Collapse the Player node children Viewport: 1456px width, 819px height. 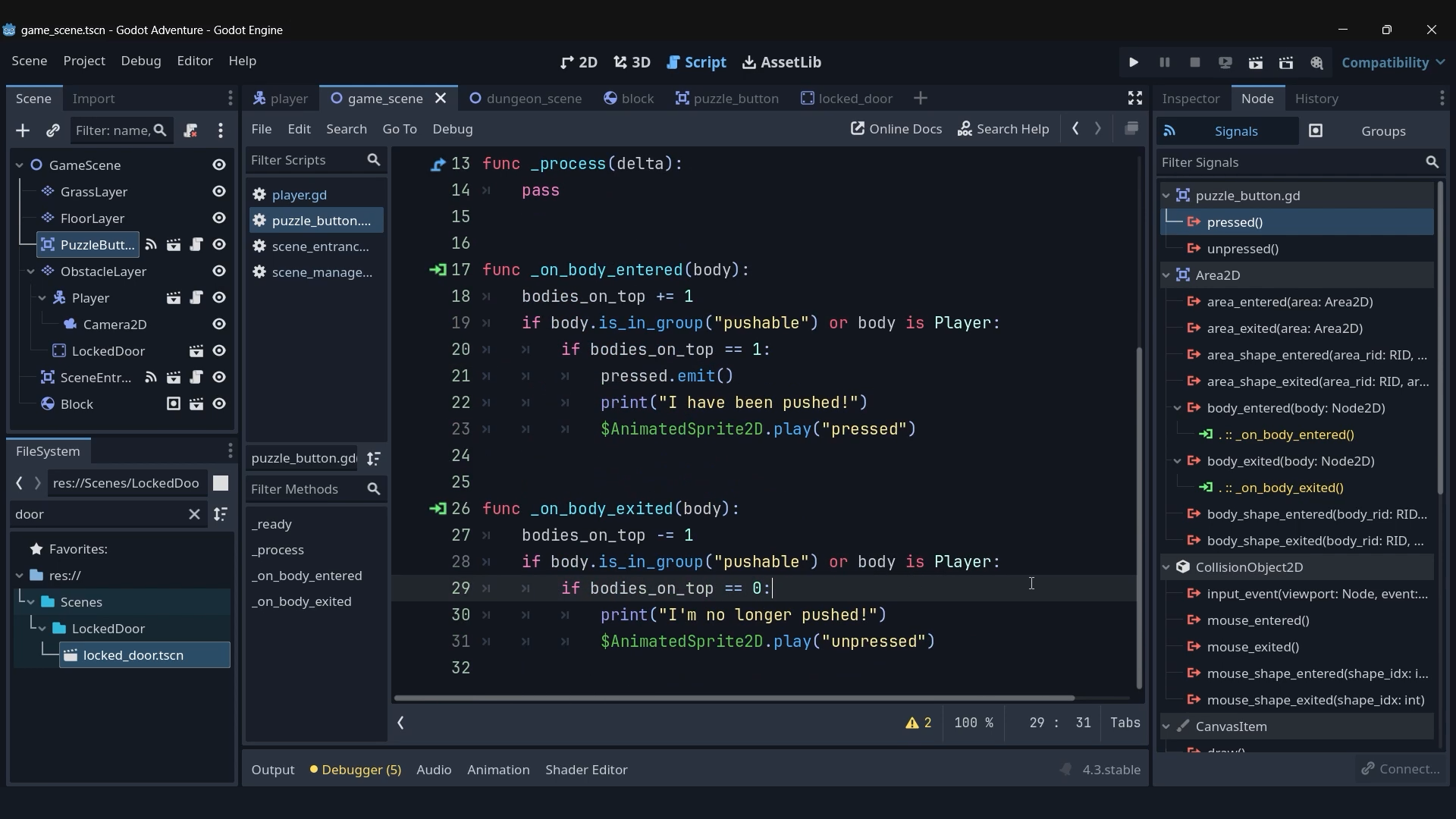point(42,297)
